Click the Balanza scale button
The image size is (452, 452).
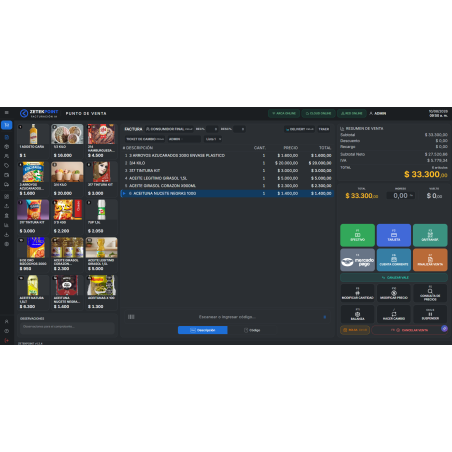pyautogui.click(x=357, y=314)
